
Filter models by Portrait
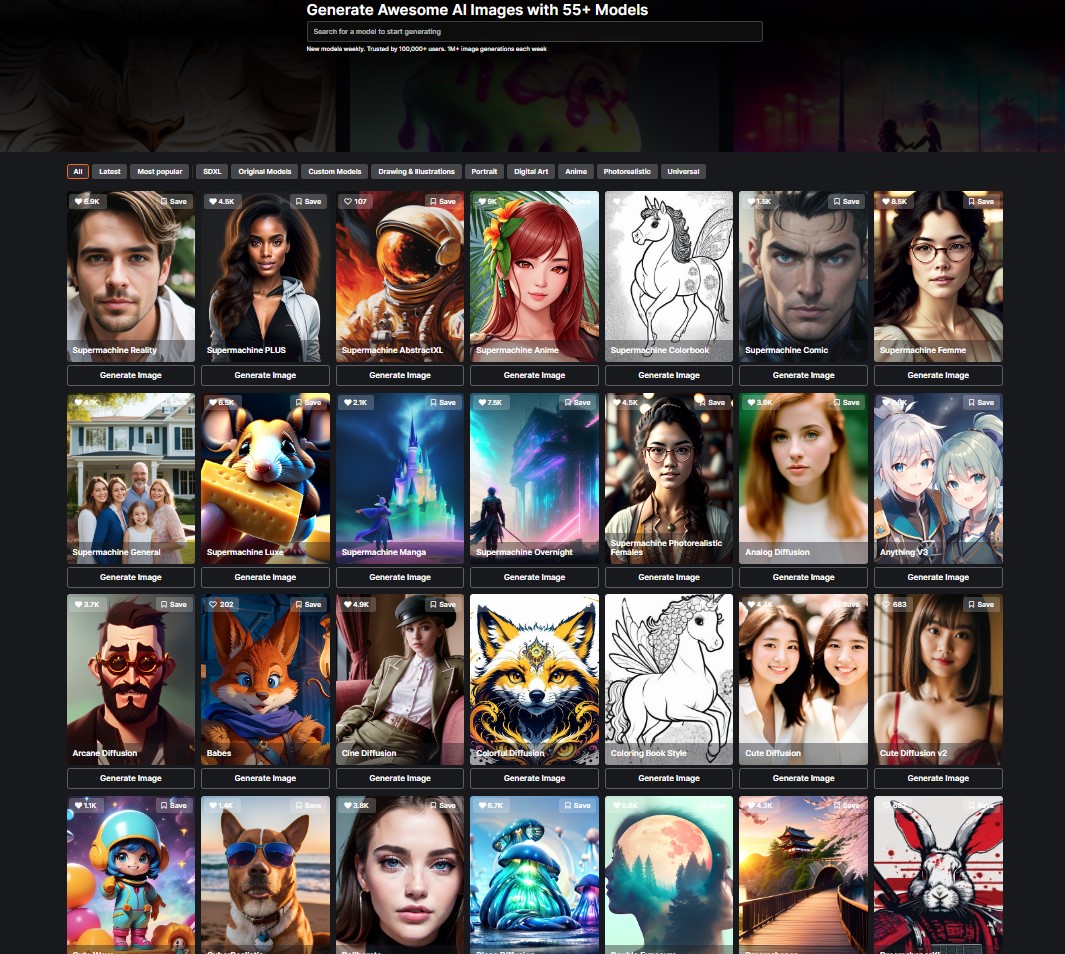click(484, 172)
